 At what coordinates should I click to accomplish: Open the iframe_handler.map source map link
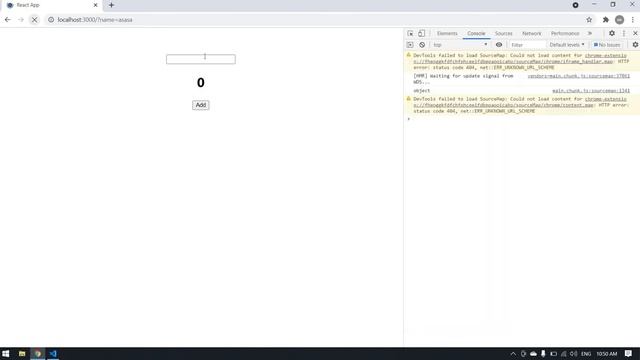520,58
